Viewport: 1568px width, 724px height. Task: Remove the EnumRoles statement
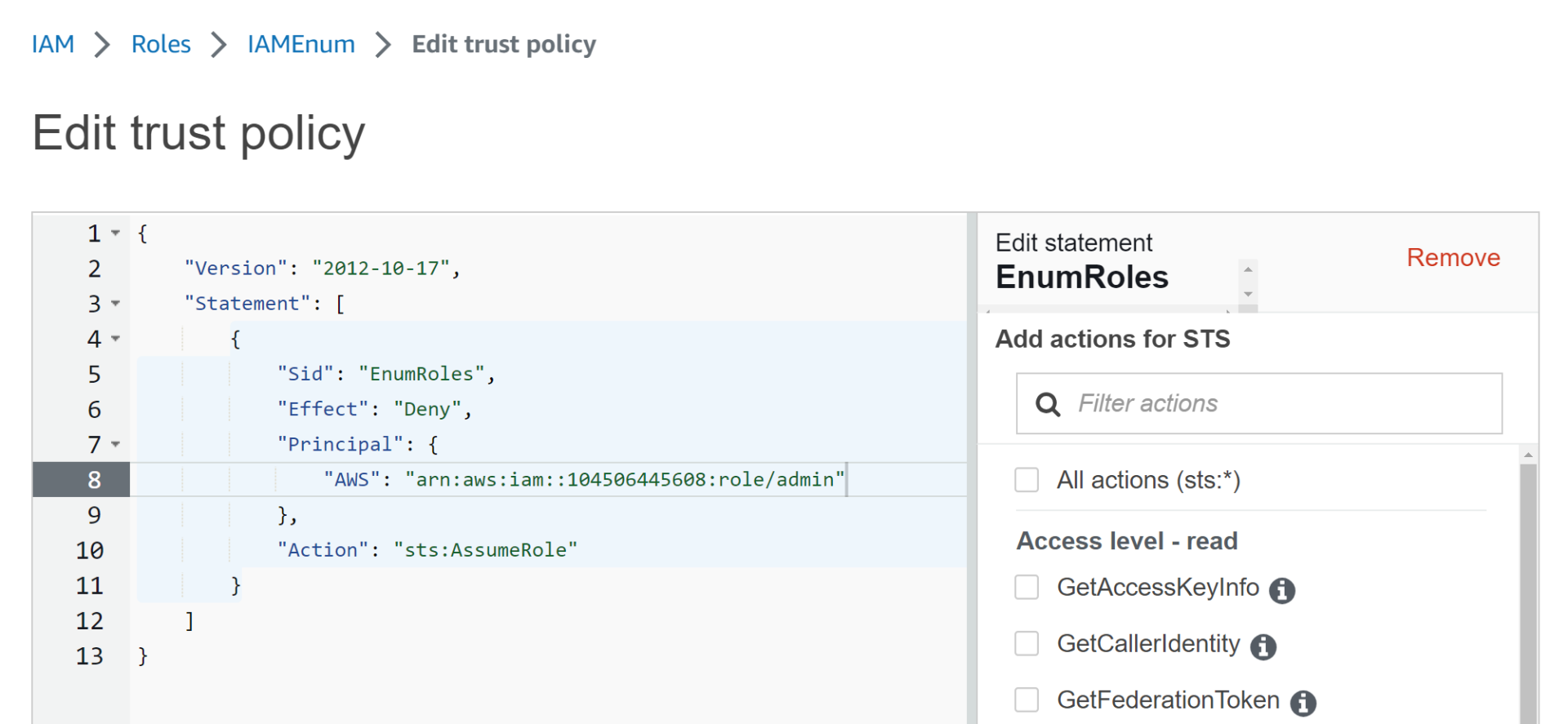pos(1453,258)
